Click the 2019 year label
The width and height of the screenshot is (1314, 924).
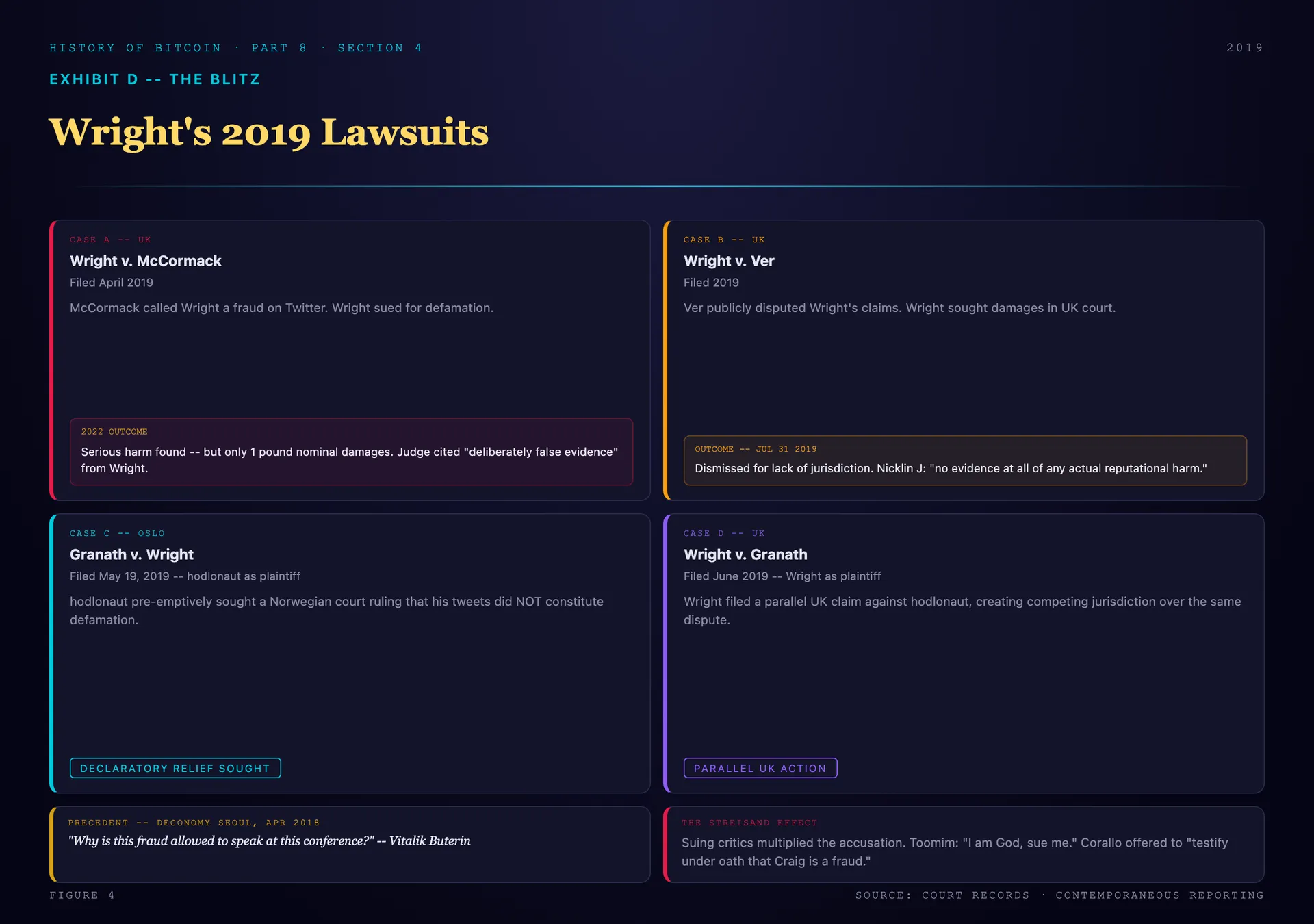tap(1245, 48)
